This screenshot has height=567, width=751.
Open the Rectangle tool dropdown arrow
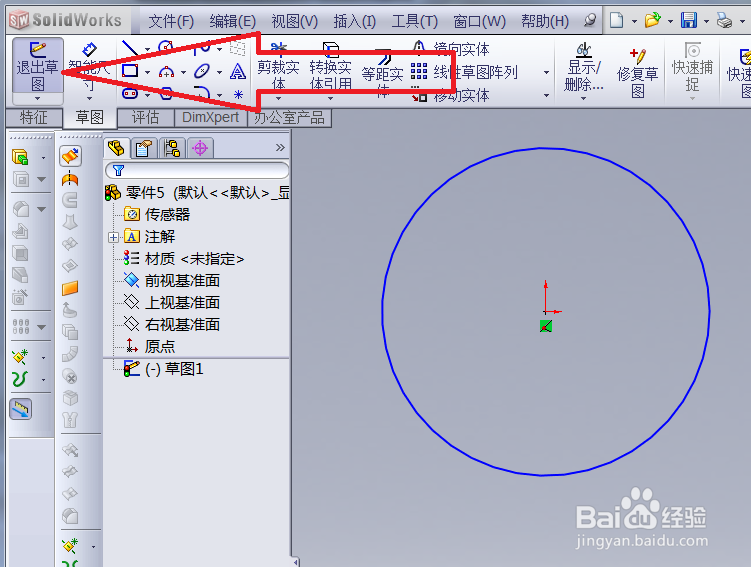pos(148,72)
